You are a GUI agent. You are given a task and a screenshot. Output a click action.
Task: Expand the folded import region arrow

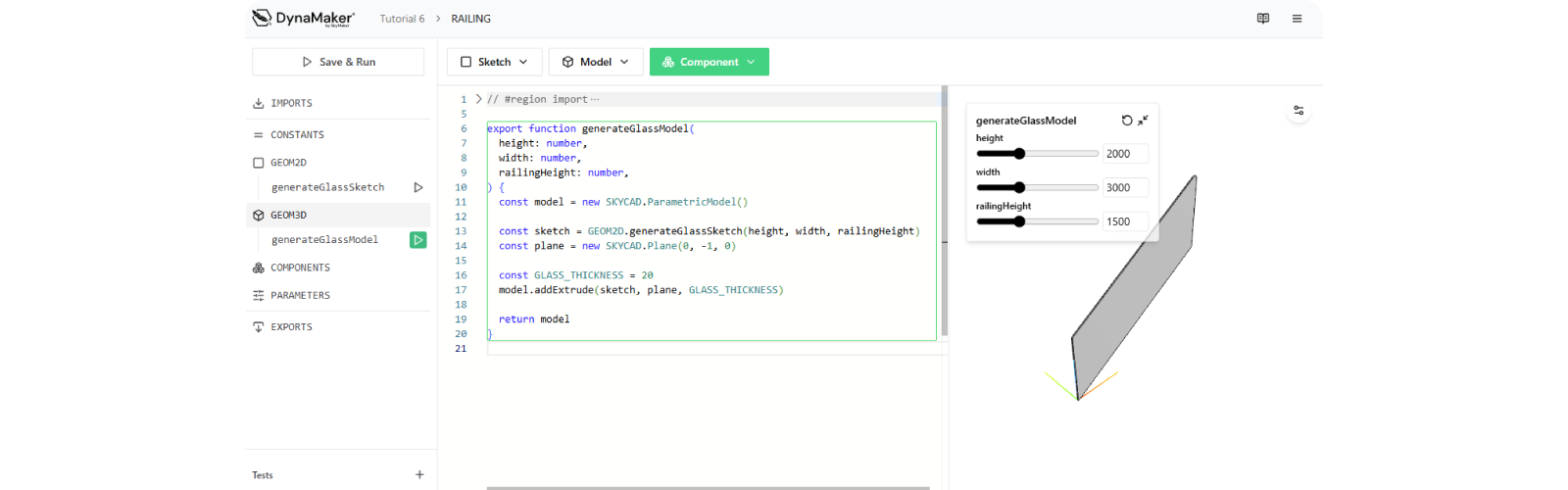[x=478, y=99]
